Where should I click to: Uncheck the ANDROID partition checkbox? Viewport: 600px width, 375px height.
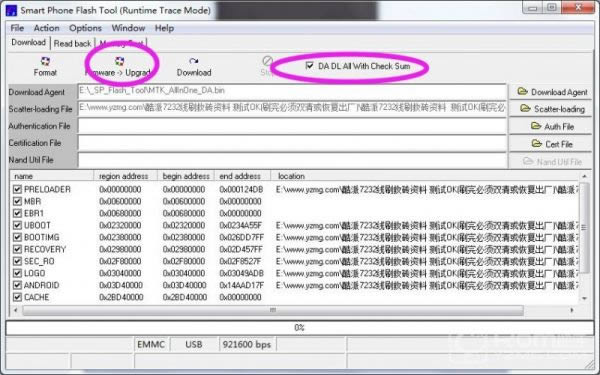coord(17,285)
